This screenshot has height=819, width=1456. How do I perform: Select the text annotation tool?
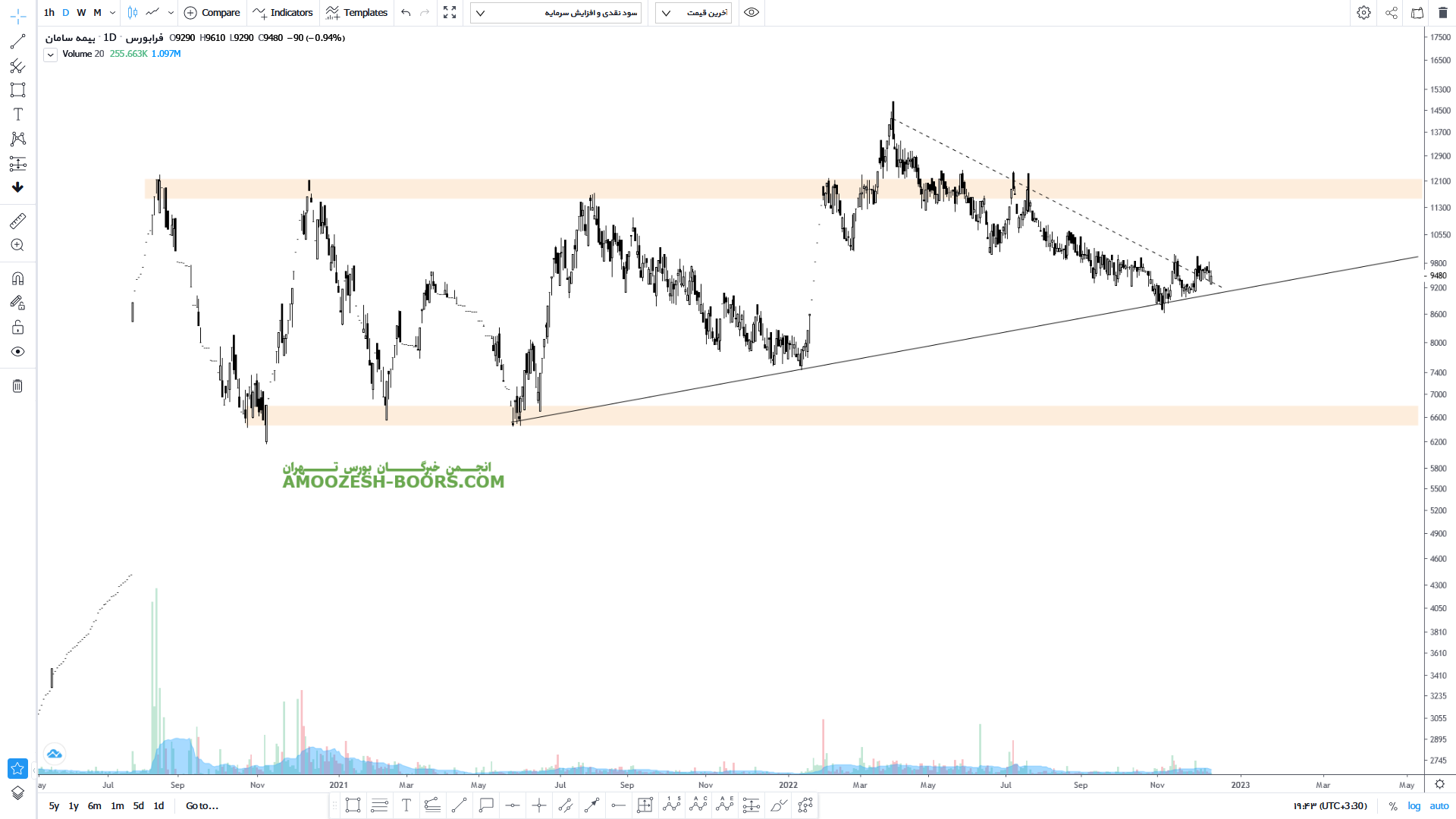(x=17, y=115)
